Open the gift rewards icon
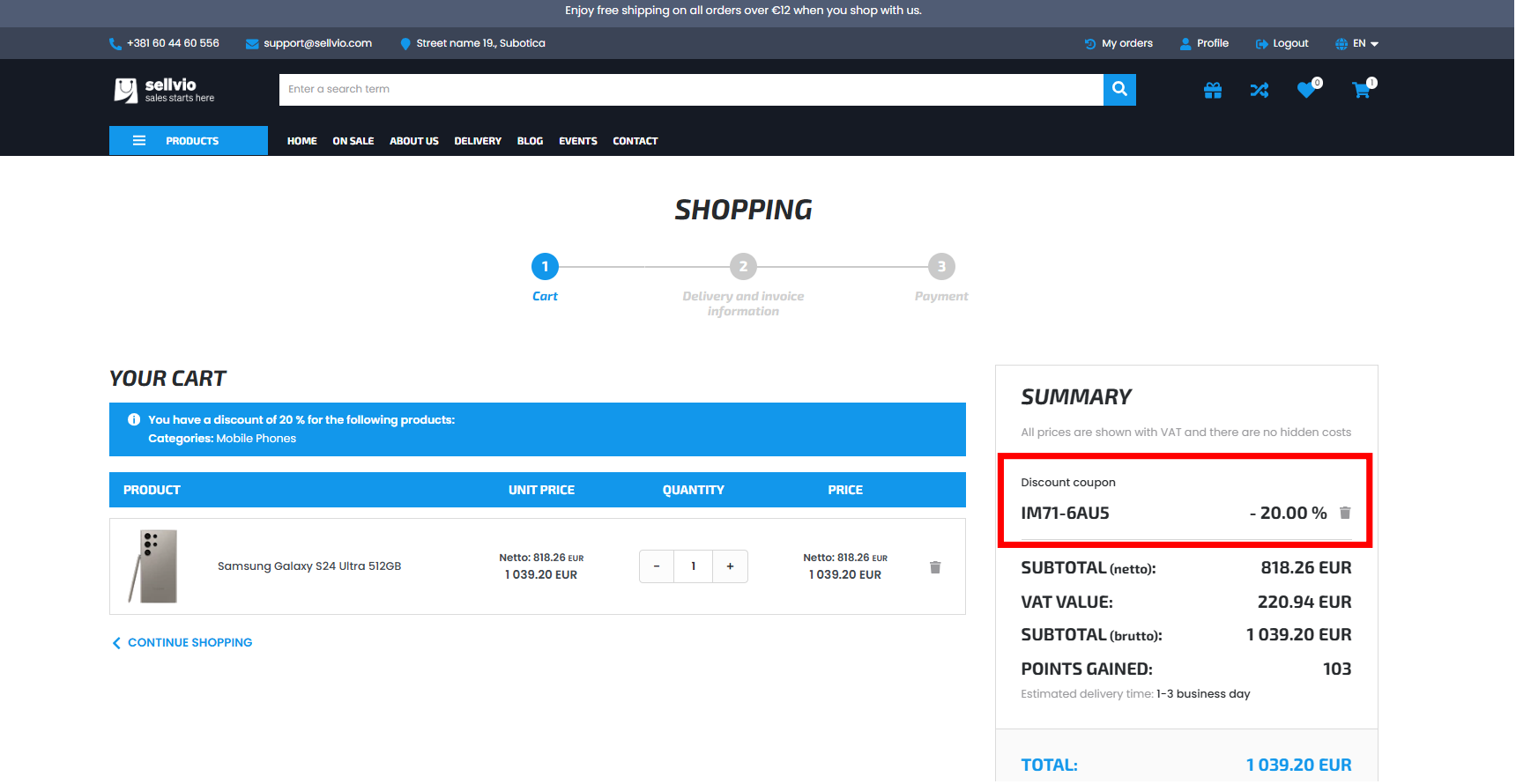Image resolution: width=1516 pixels, height=784 pixels. pos(1213,90)
